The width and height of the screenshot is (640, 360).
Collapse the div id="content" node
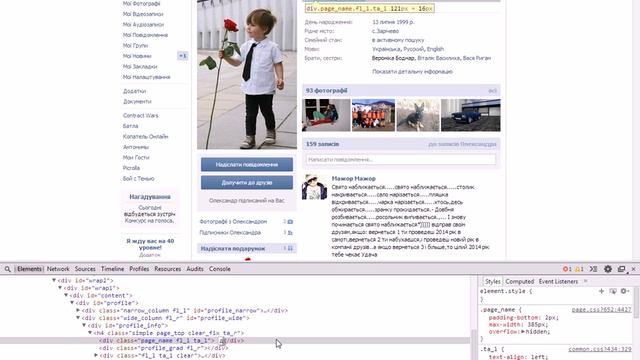(66, 296)
